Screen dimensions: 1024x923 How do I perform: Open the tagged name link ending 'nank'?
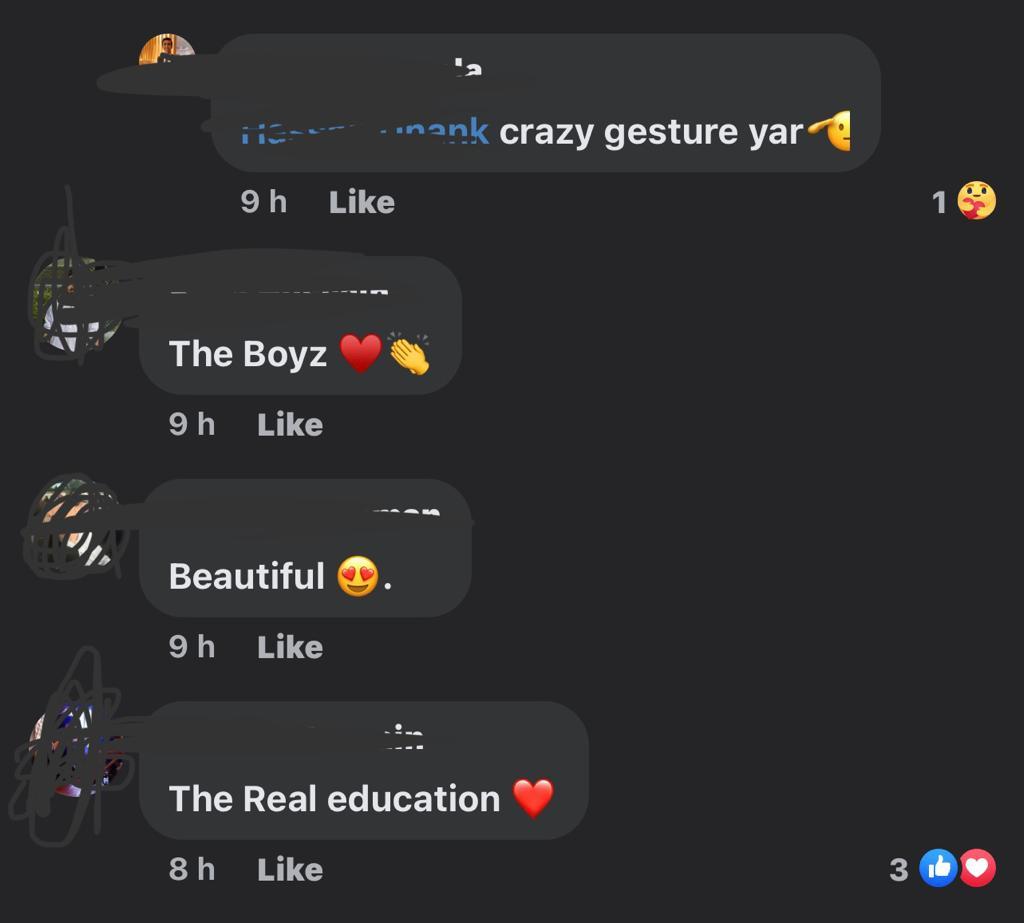[364, 132]
